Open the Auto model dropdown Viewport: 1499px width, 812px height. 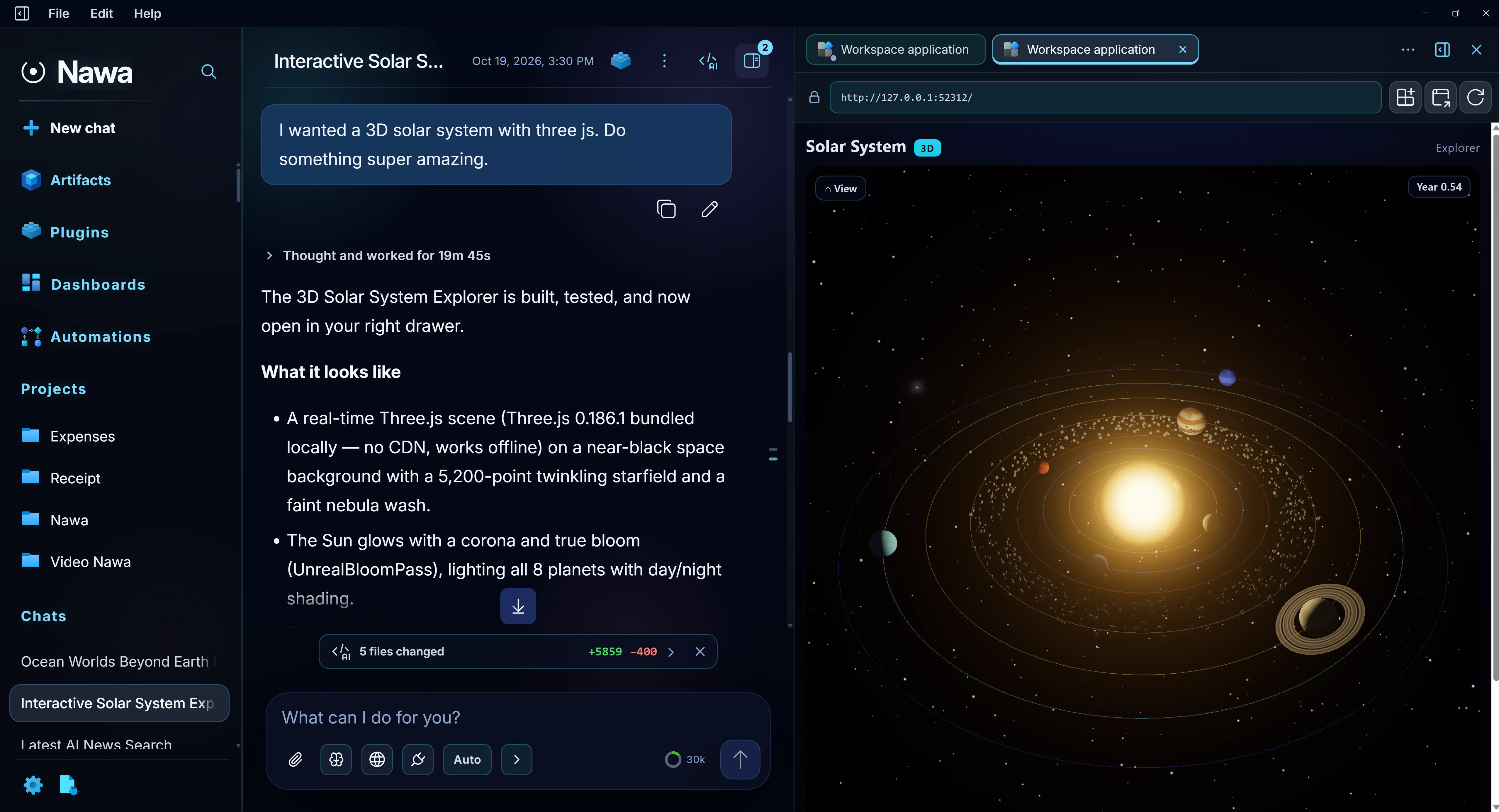(x=467, y=760)
